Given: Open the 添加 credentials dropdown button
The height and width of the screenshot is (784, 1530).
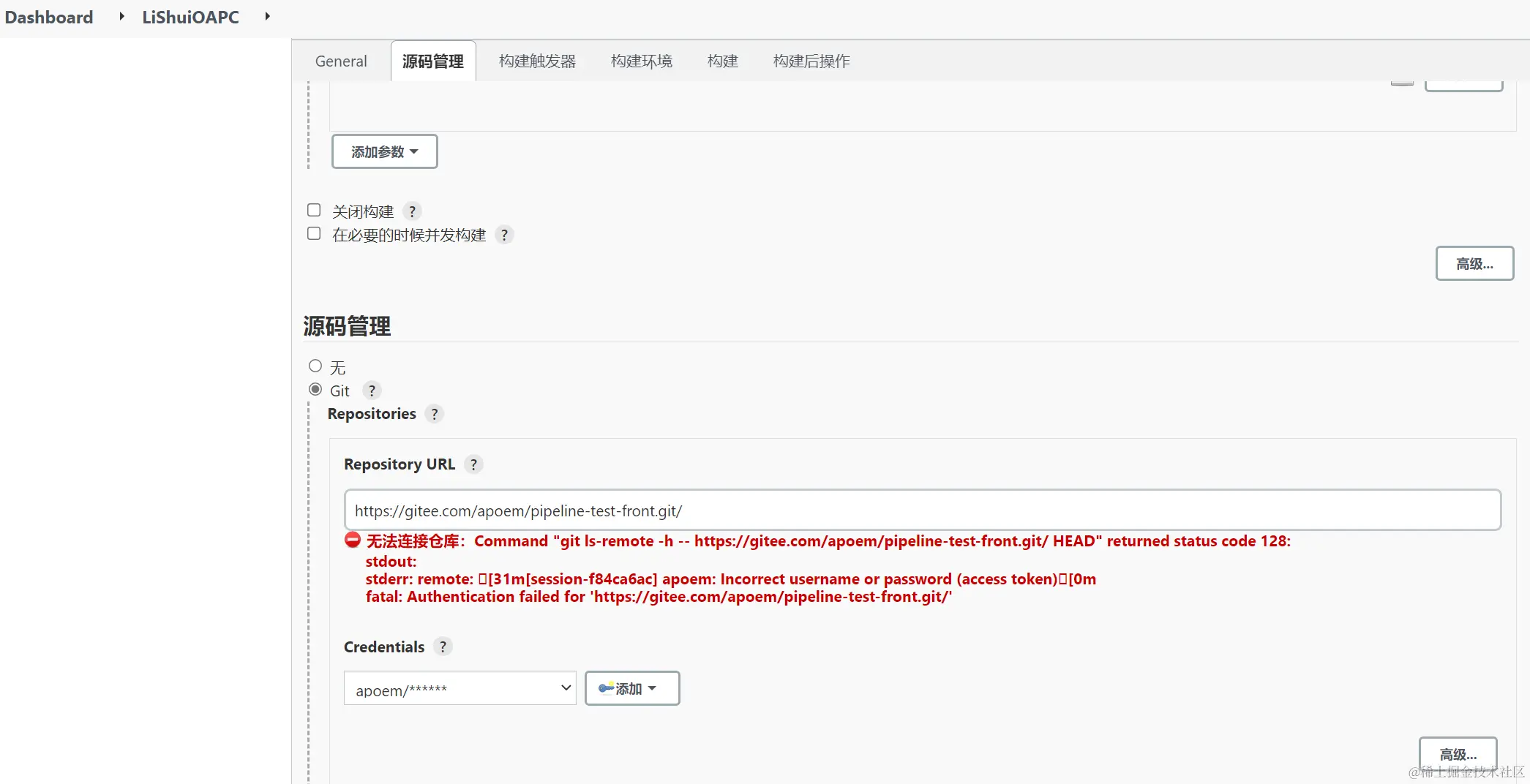Looking at the screenshot, I should pos(632,688).
